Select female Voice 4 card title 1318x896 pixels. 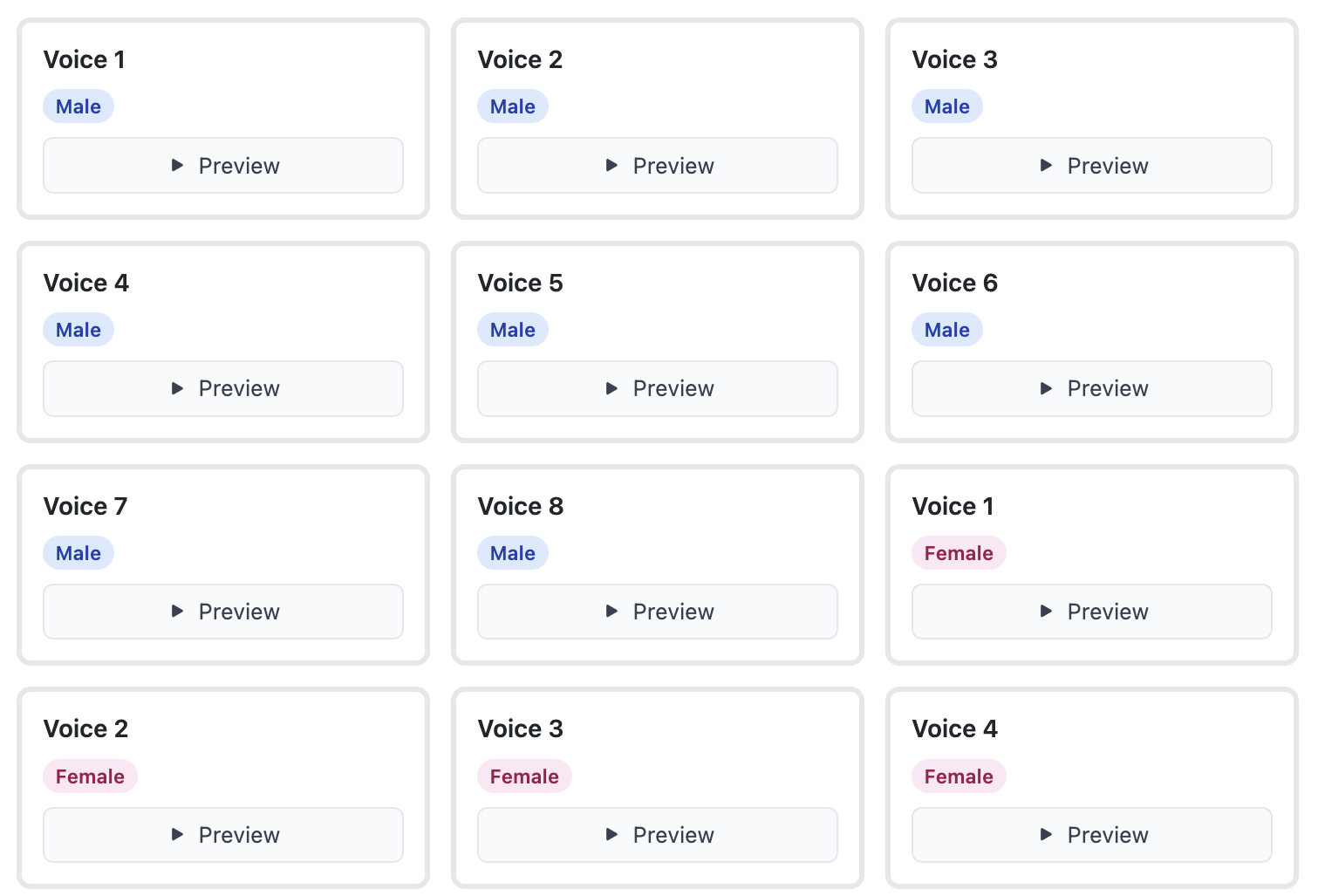pos(954,728)
